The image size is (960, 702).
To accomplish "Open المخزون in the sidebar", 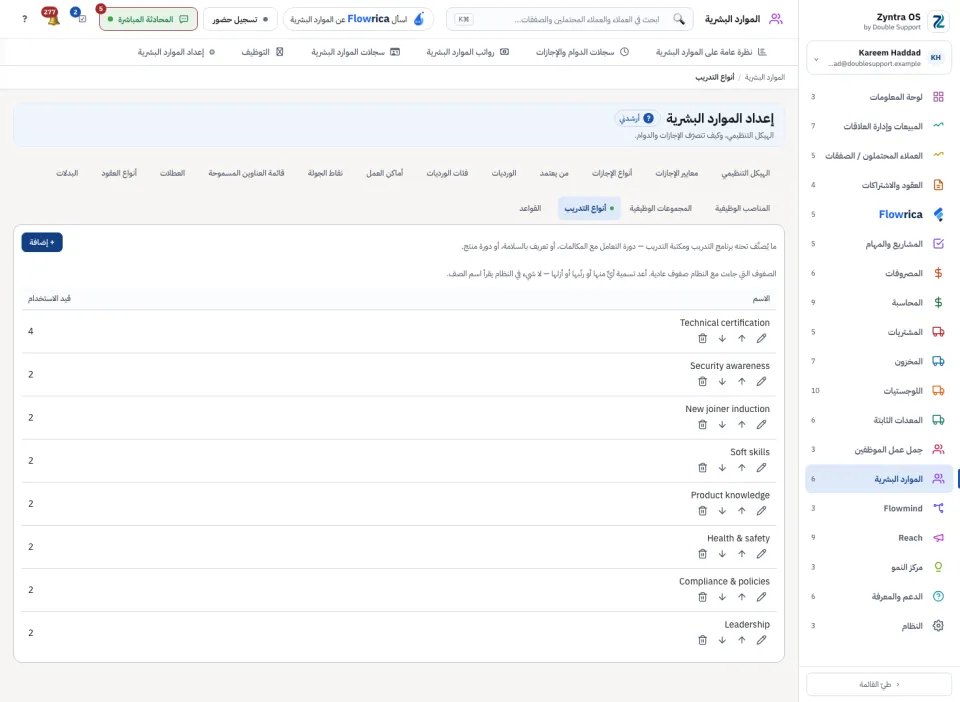I will coord(878,361).
